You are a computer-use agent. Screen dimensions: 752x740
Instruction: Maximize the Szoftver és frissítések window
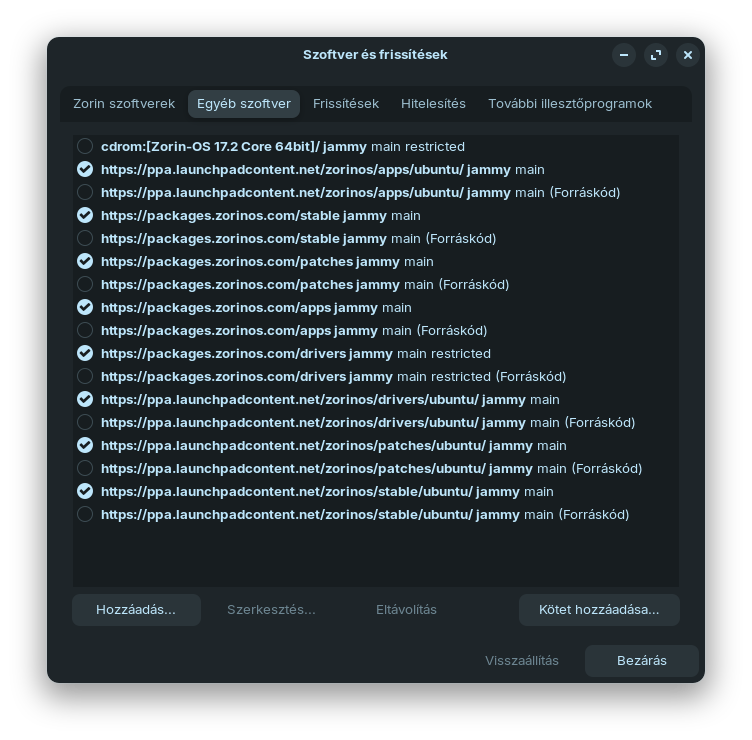(656, 55)
